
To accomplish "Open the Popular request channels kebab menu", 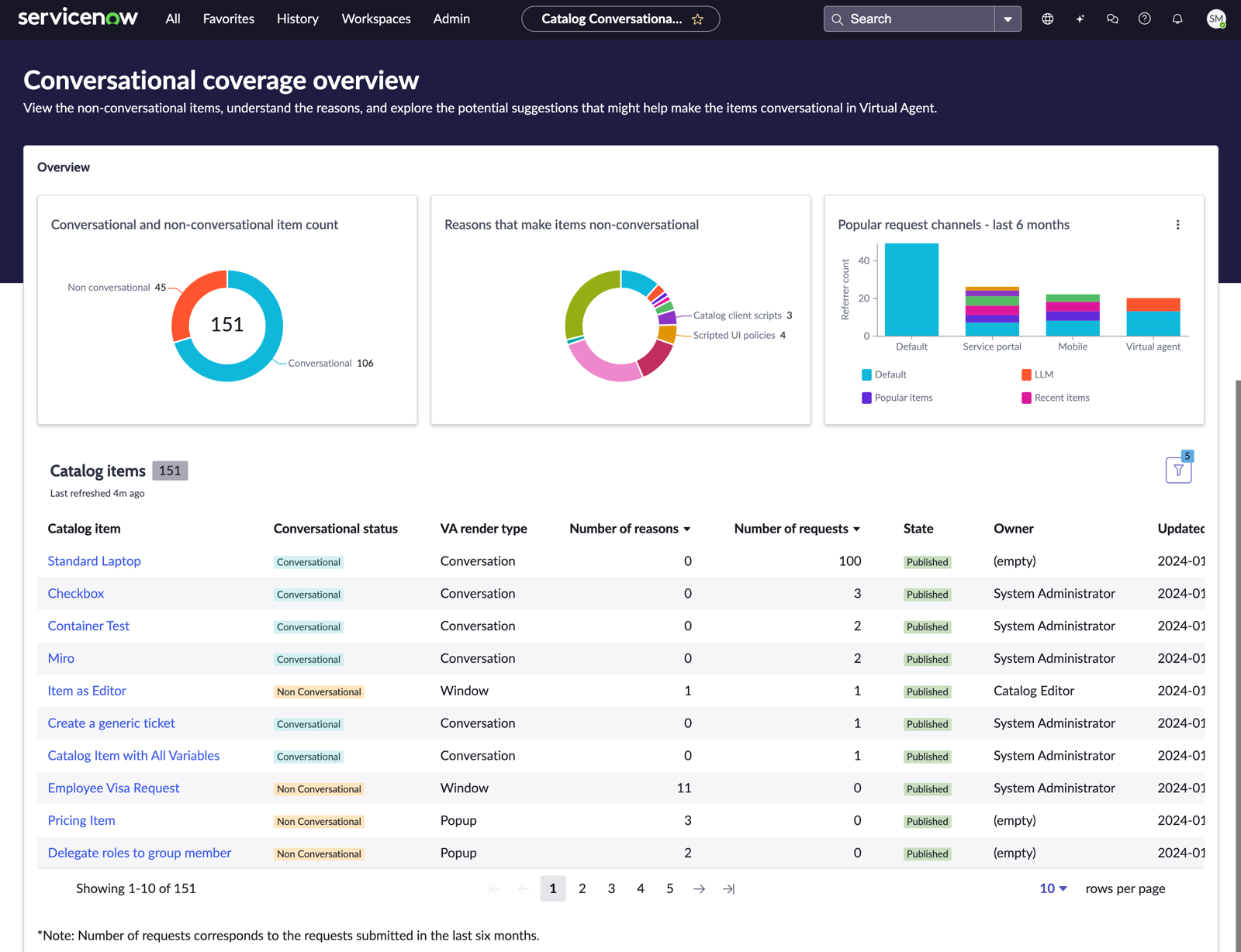I will pyautogui.click(x=1177, y=225).
